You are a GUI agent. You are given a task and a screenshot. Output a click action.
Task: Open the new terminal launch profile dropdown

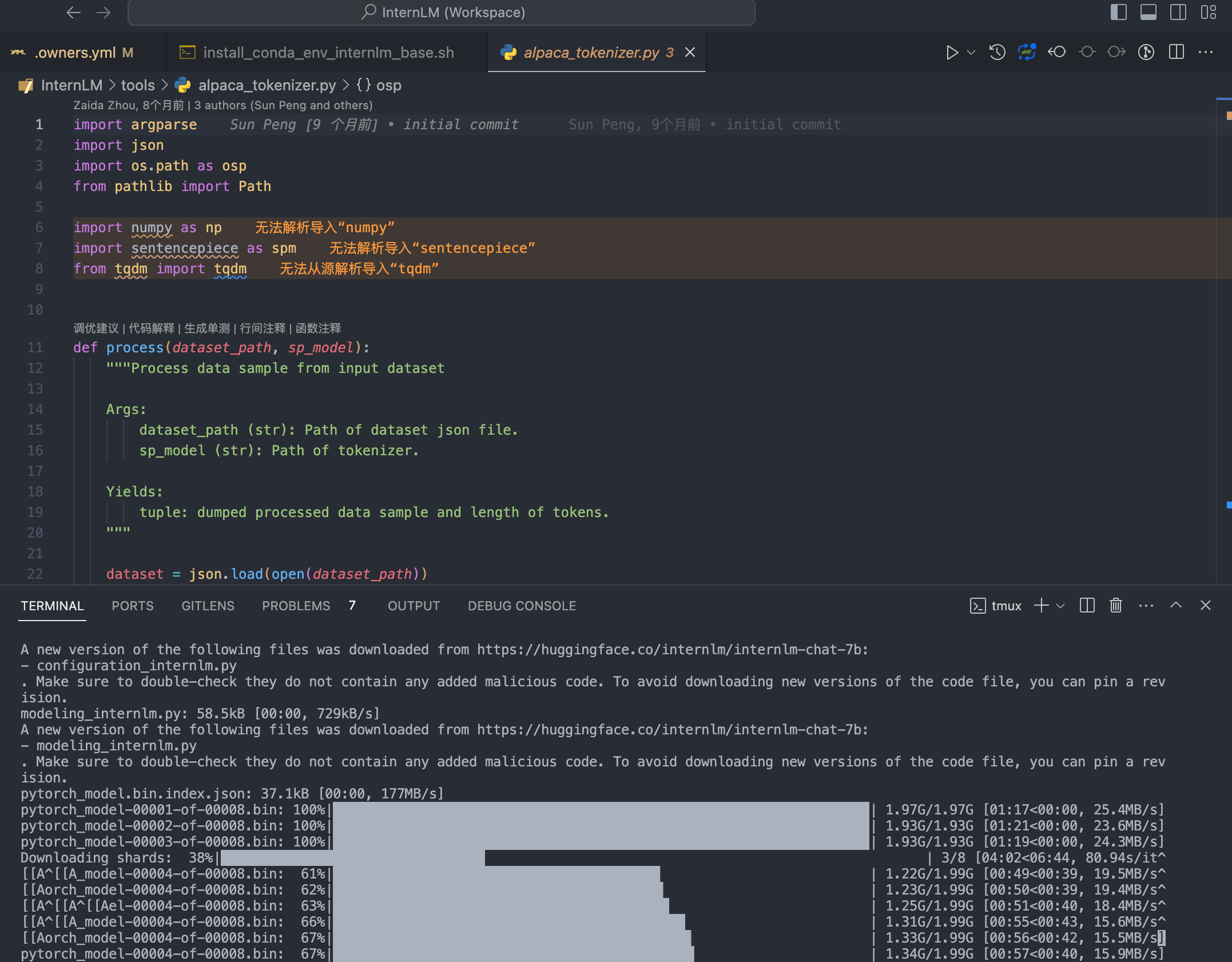pyautogui.click(x=1060, y=606)
